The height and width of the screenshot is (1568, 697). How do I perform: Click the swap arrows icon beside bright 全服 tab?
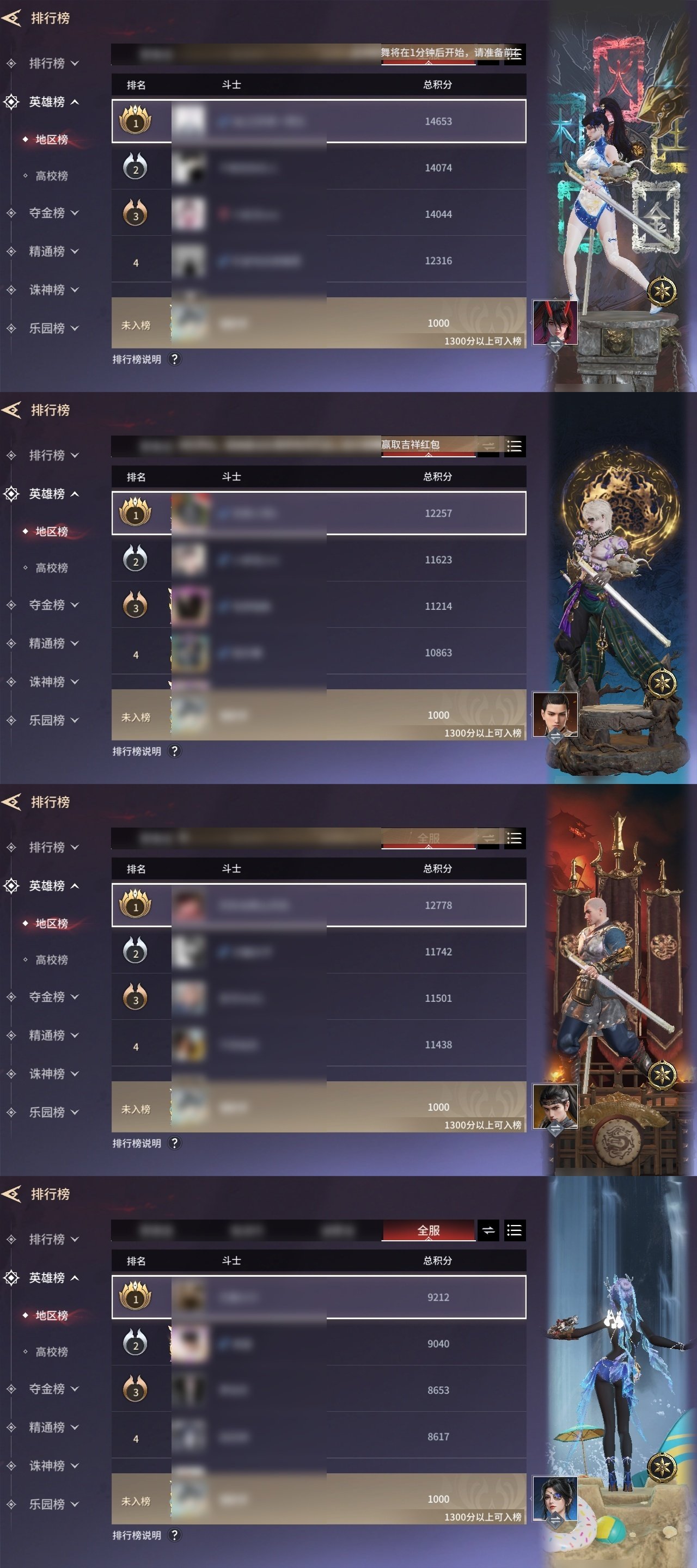tap(488, 1231)
